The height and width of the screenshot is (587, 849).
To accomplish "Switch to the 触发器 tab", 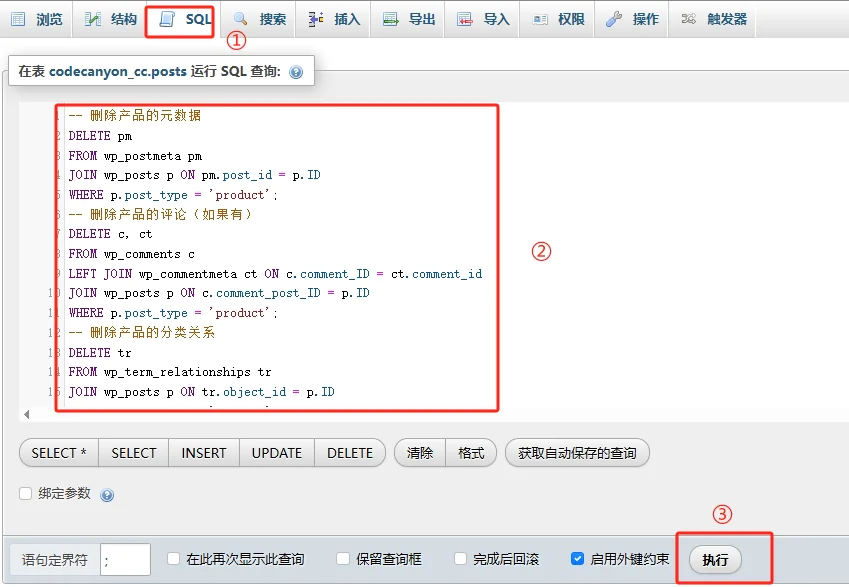I will point(714,19).
